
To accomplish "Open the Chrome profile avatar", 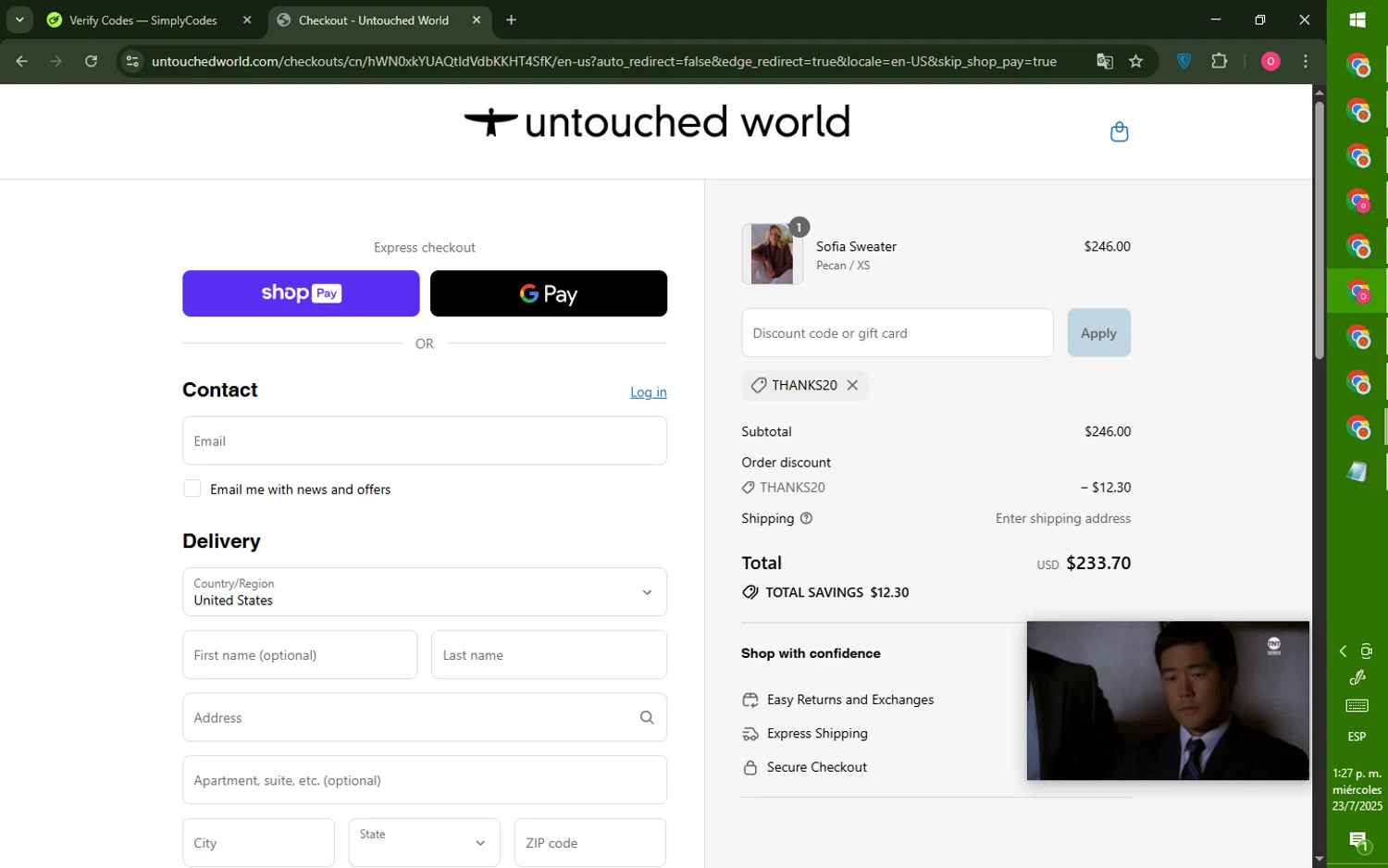I will click(x=1270, y=61).
